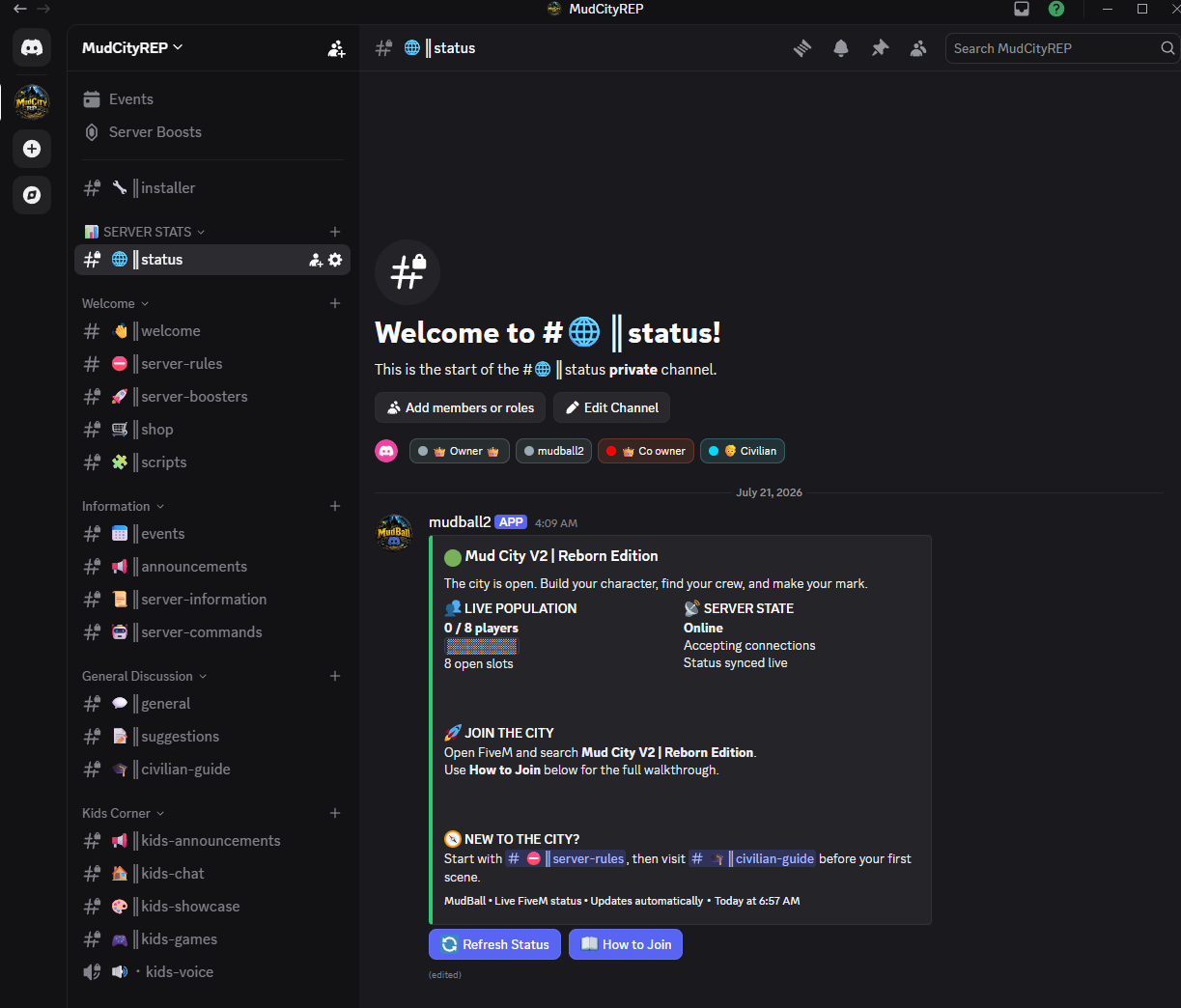Open the scripts channel
This screenshot has width=1181, height=1008.
click(212, 462)
